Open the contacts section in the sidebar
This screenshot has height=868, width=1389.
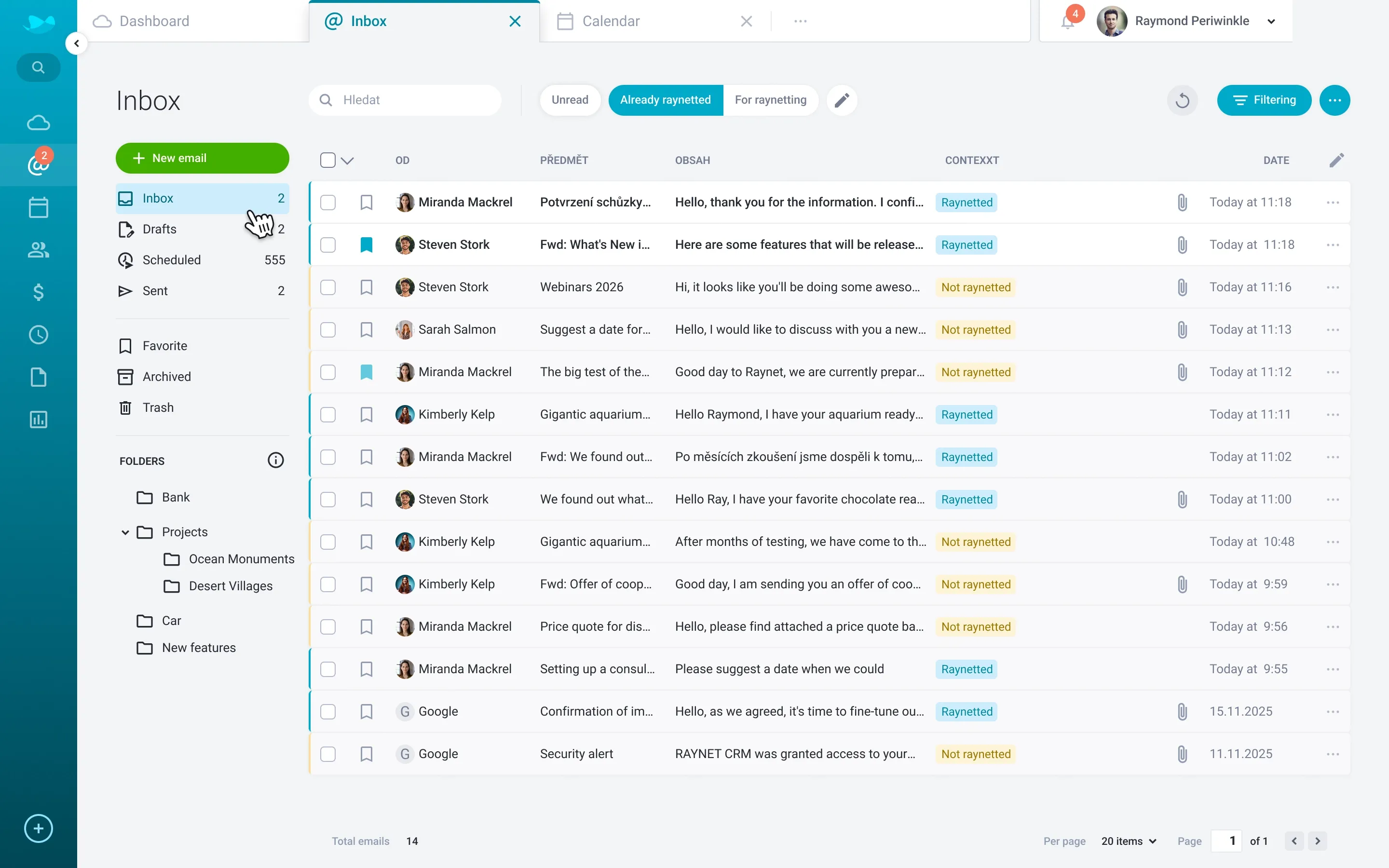click(38, 250)
